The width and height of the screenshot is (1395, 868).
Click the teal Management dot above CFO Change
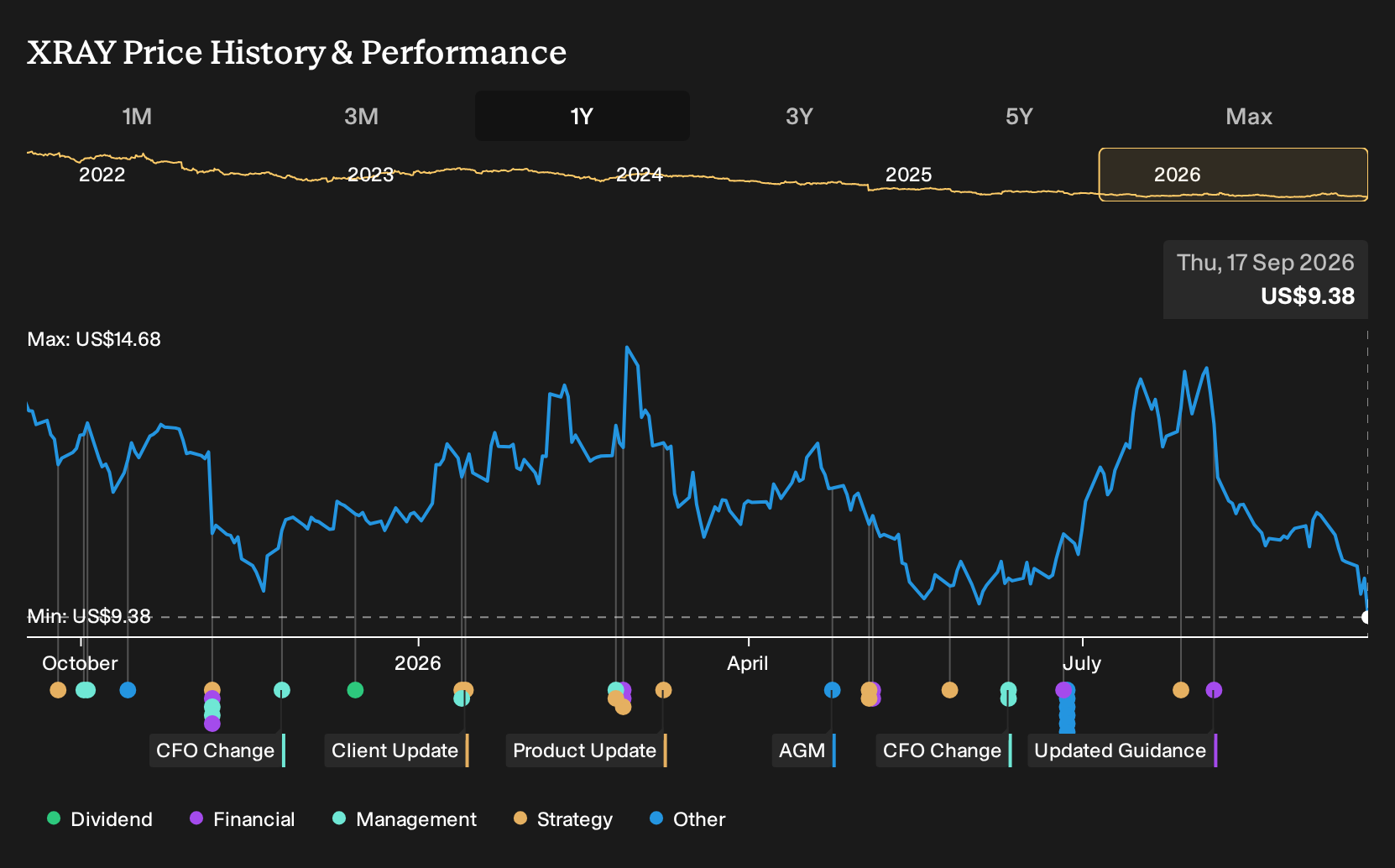(282, 690)
